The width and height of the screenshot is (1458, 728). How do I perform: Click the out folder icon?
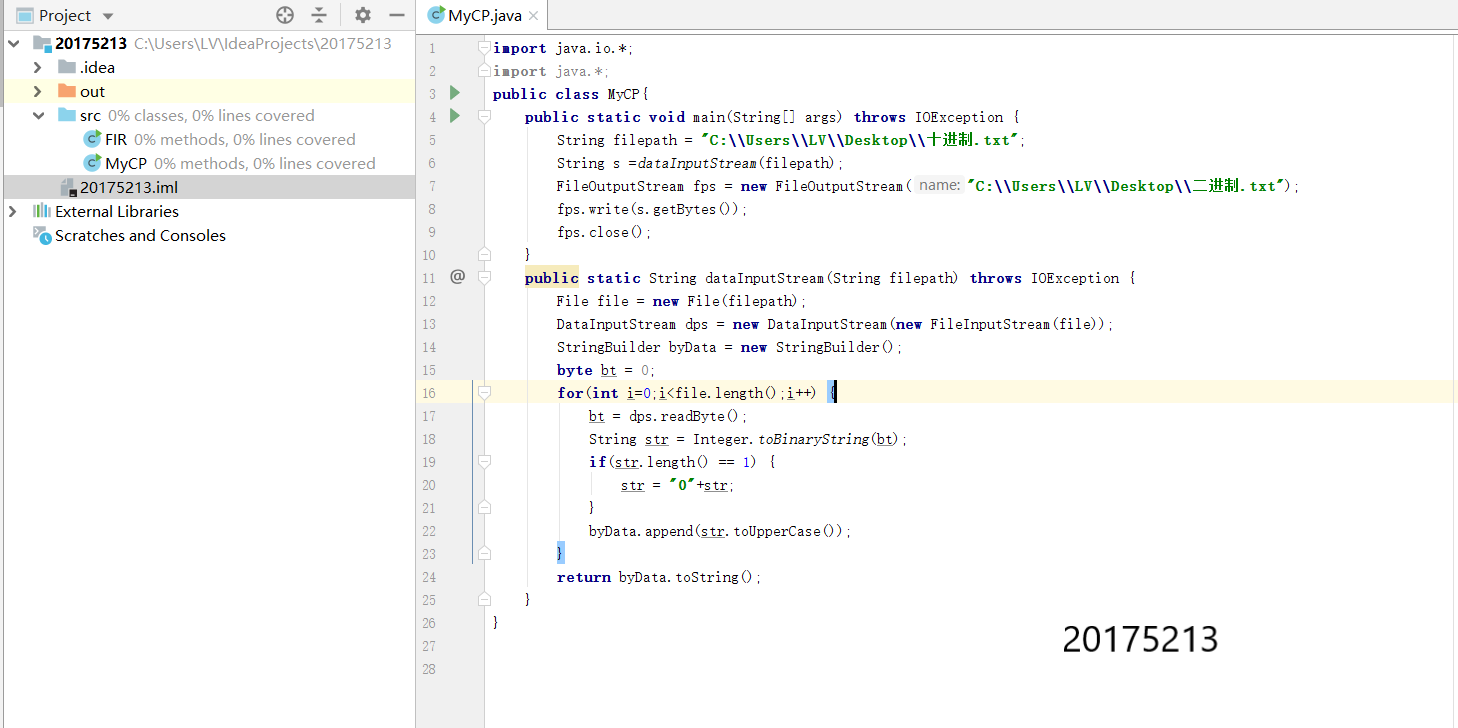coord(67,91)
